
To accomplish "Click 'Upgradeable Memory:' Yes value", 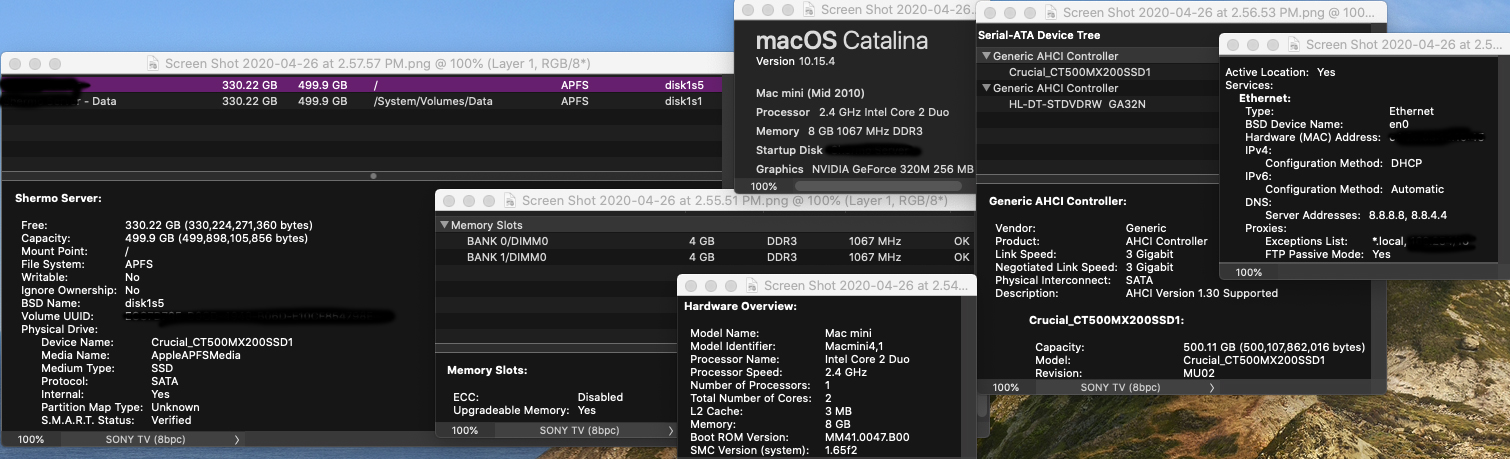I will (587, 410).
